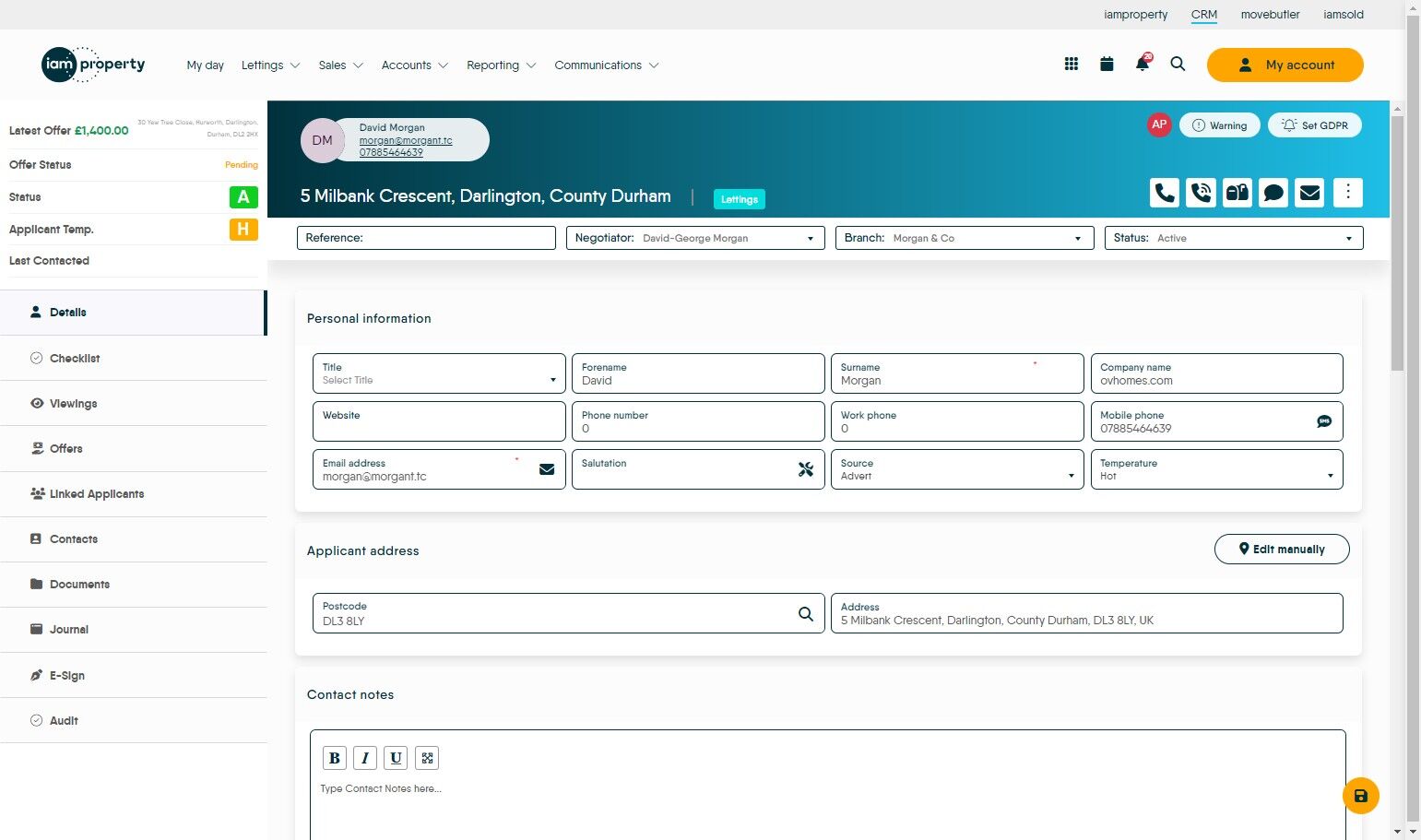
Task: Click the Edit manually button
Action: coord(1281,550)
